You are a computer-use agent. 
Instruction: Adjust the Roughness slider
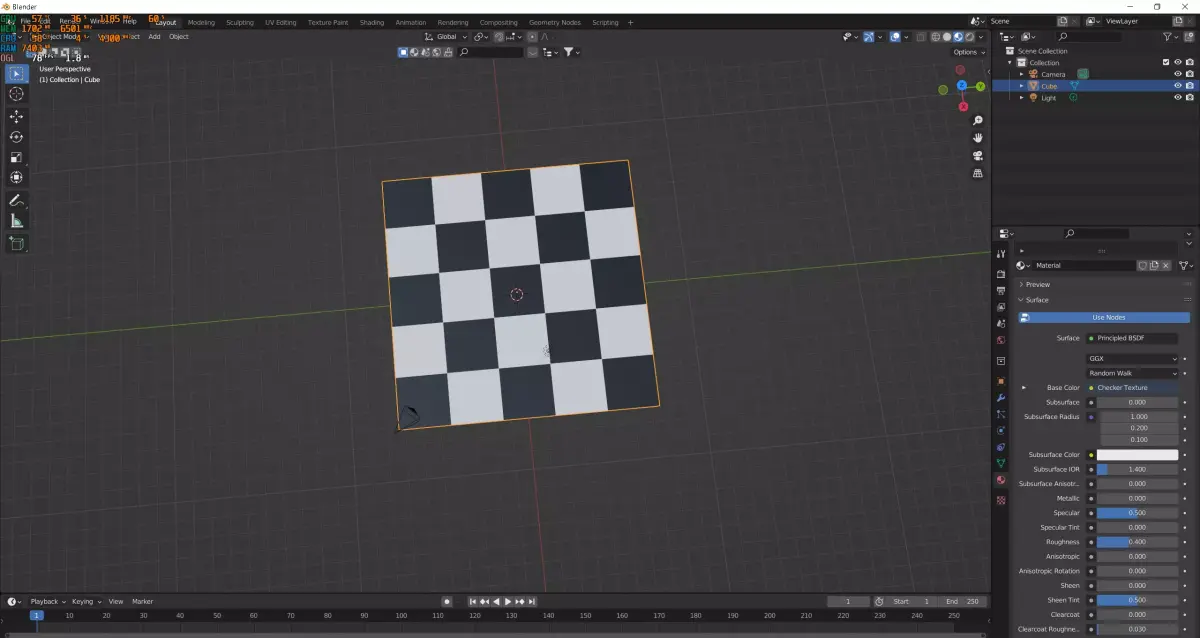click(1138, 542)
